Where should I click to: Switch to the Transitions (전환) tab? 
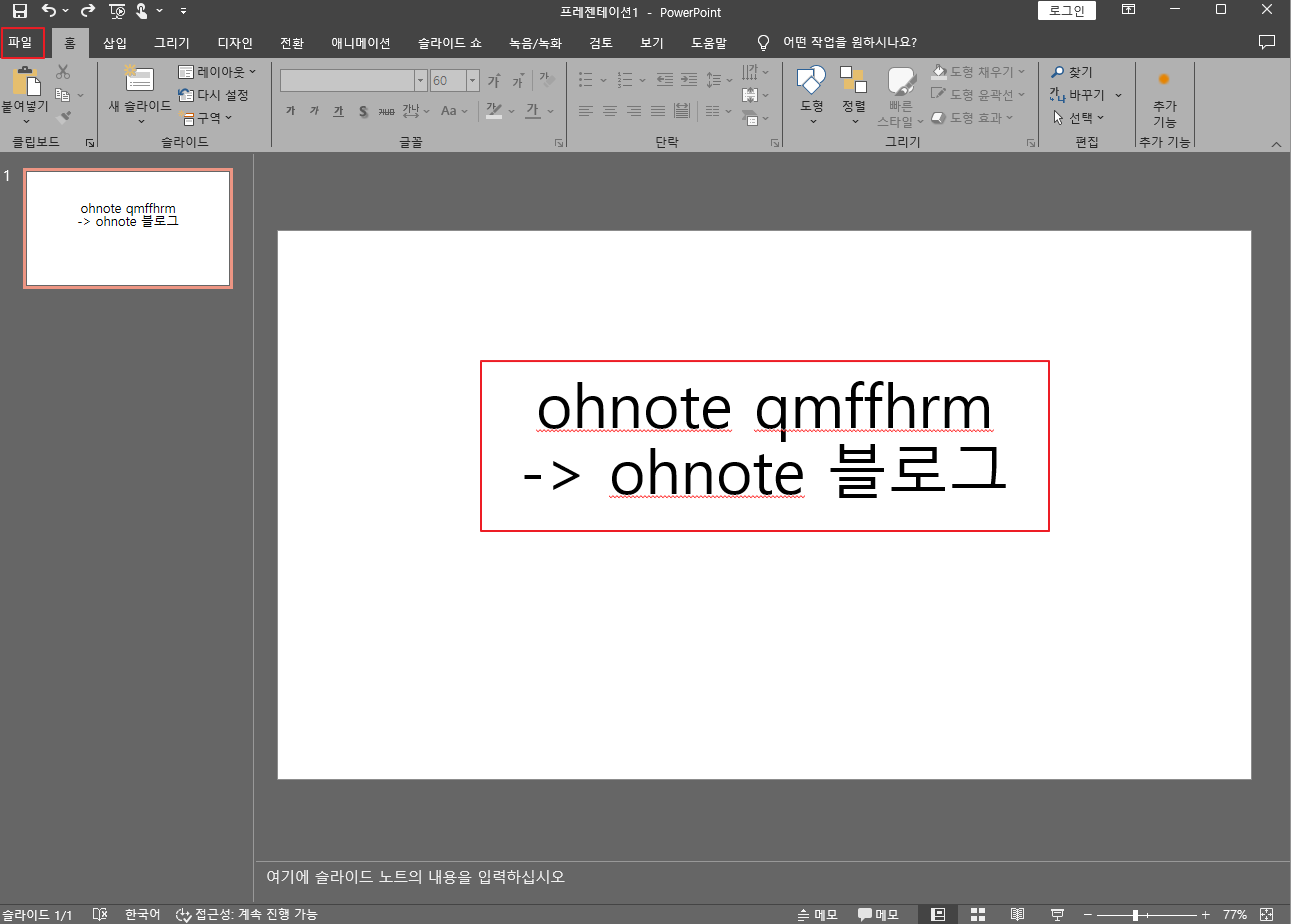point(292,42)
